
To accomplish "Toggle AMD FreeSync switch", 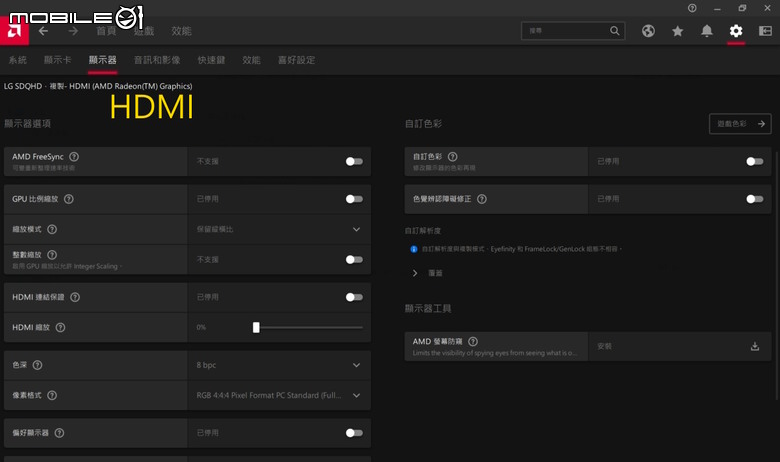I will click(x=354, y=161).
